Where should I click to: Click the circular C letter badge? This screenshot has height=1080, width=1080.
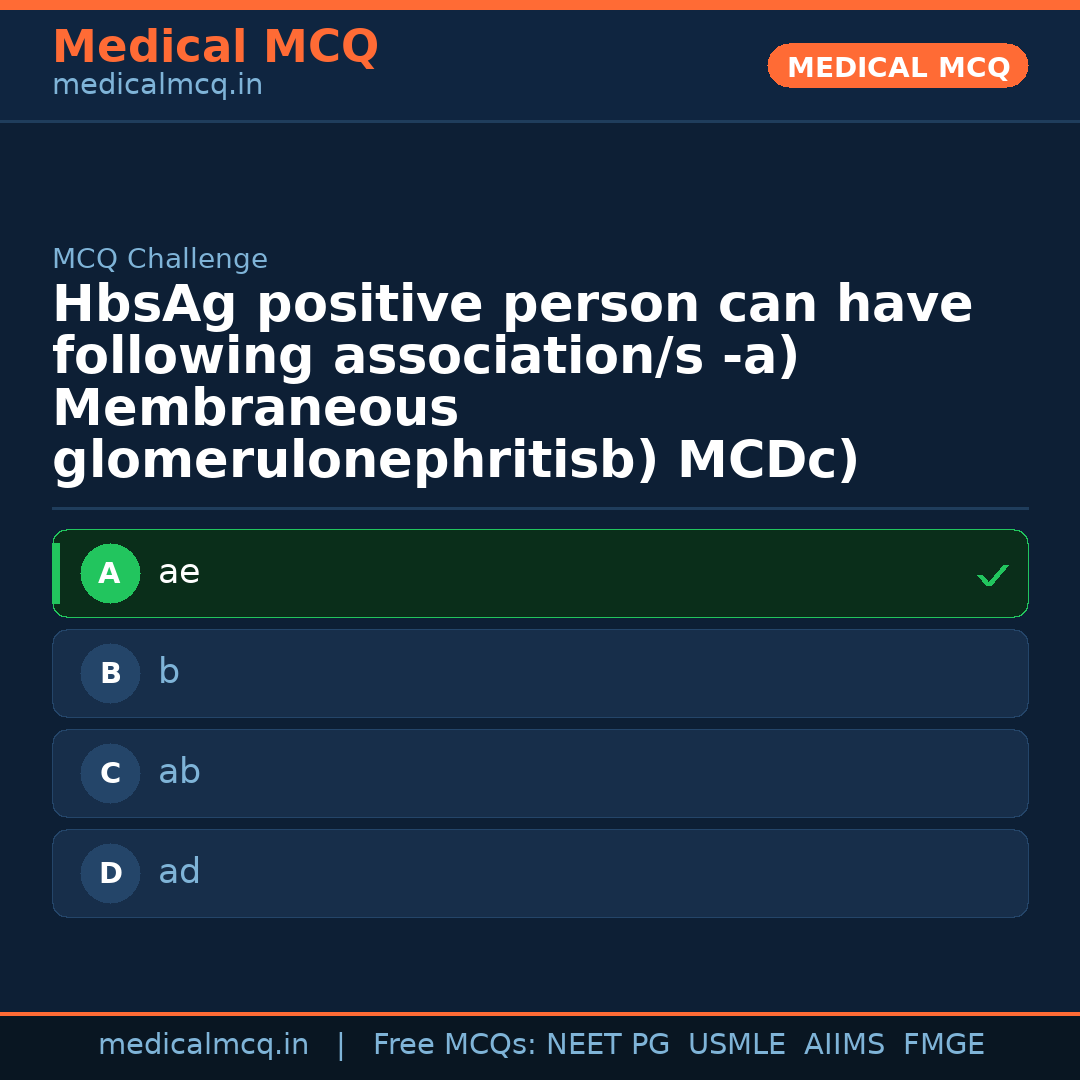coord(110,773)
